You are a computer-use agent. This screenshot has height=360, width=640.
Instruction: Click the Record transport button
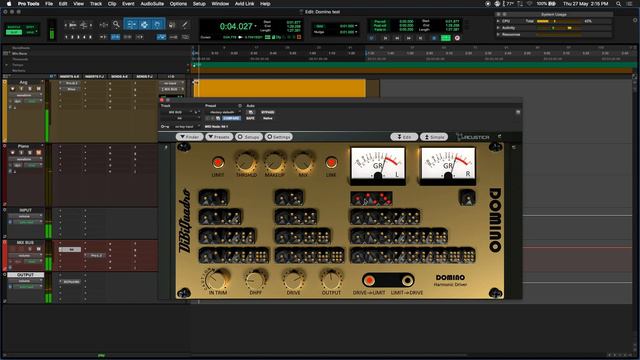457,38
